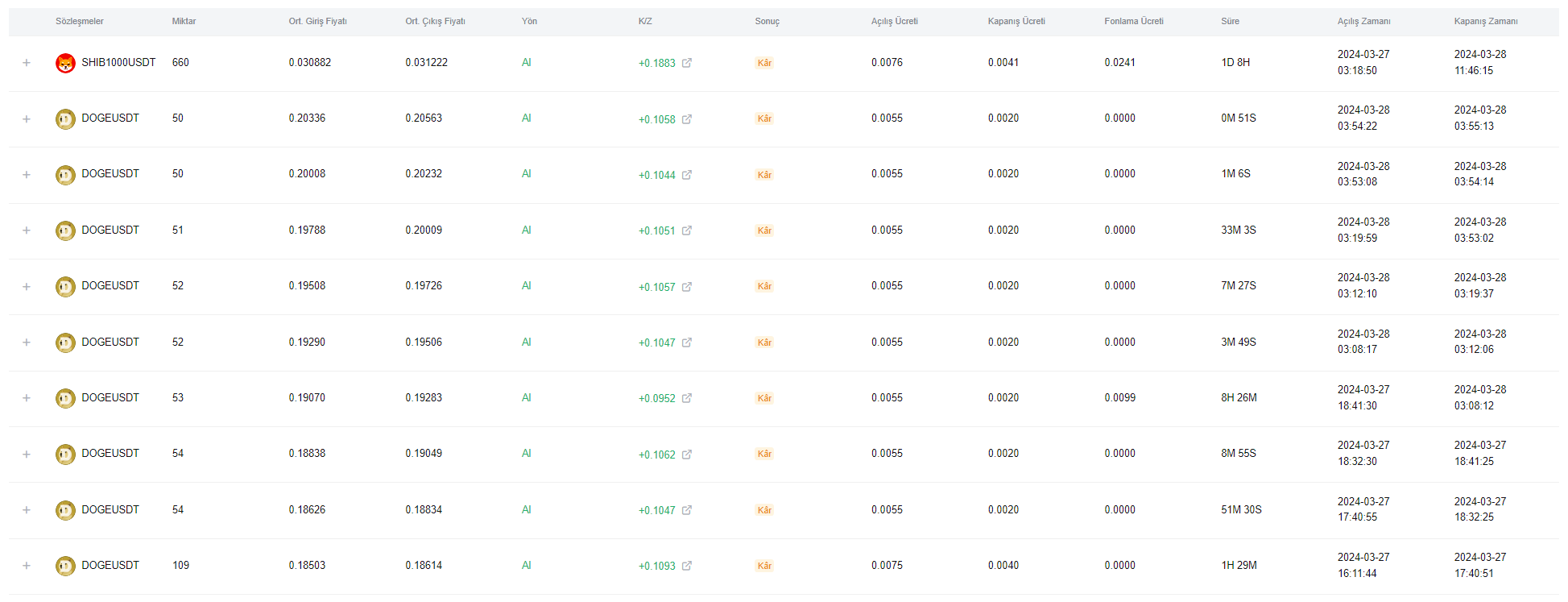
Task: Open the share icon next to +0.1093
Action: (x=687, y=566)
